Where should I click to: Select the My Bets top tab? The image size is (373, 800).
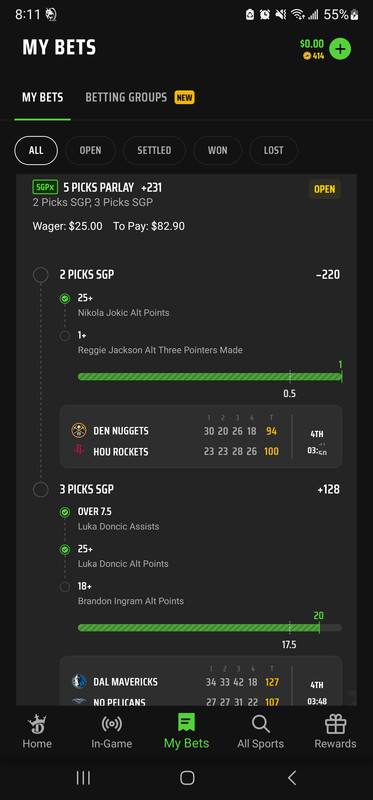(x=42, y=97)
